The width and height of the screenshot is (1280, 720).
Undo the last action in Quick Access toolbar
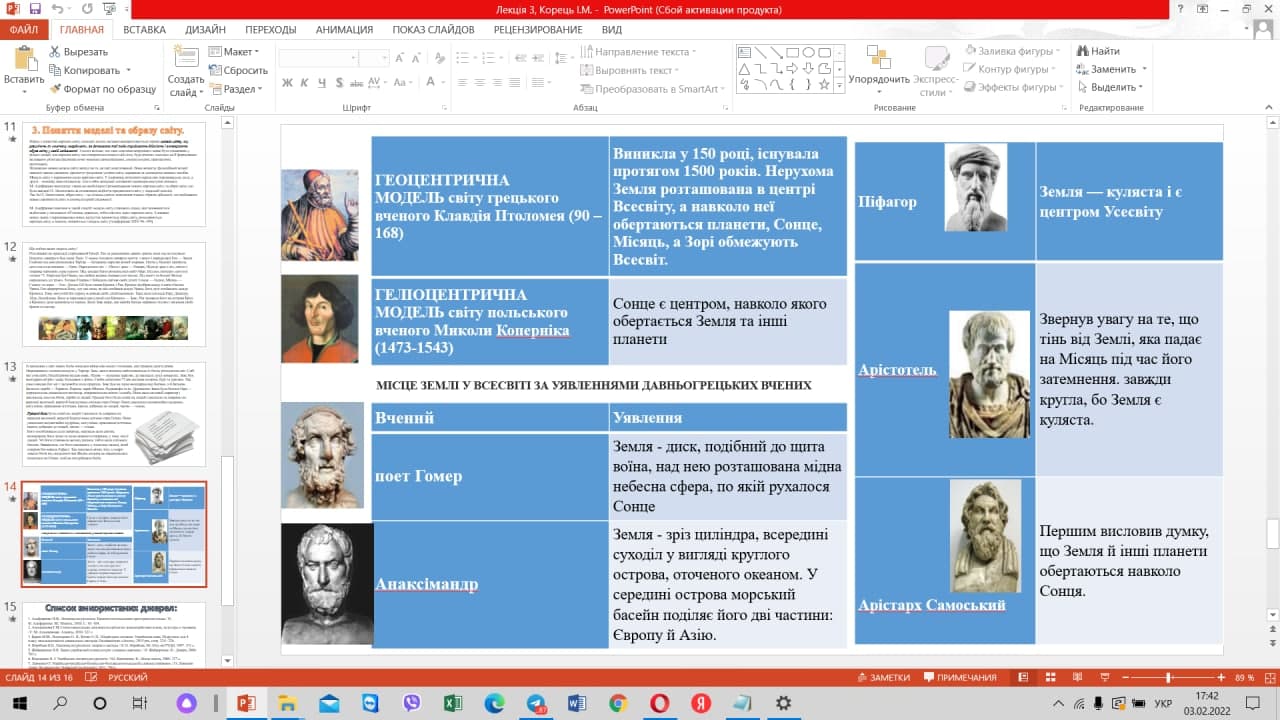59,9
